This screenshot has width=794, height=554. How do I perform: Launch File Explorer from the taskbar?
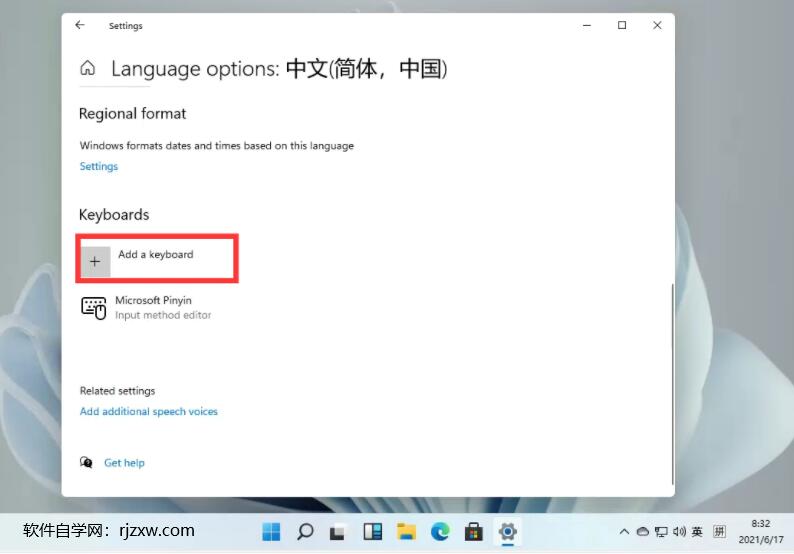(x=406, y=532)
